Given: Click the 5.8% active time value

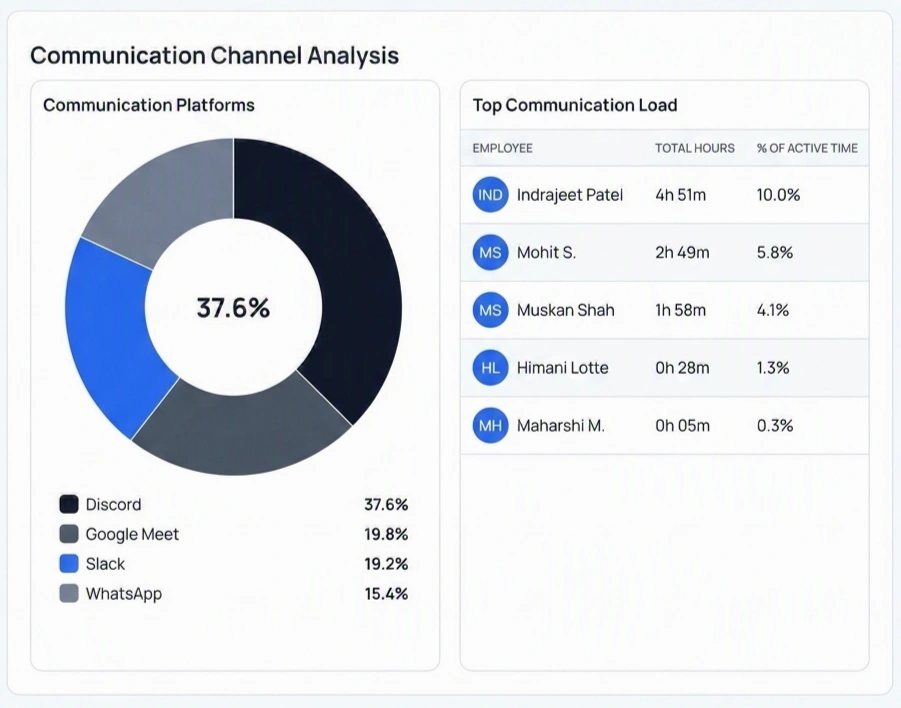Looking at the screenshot, I should pyautogui.click(x=775, y=252).
